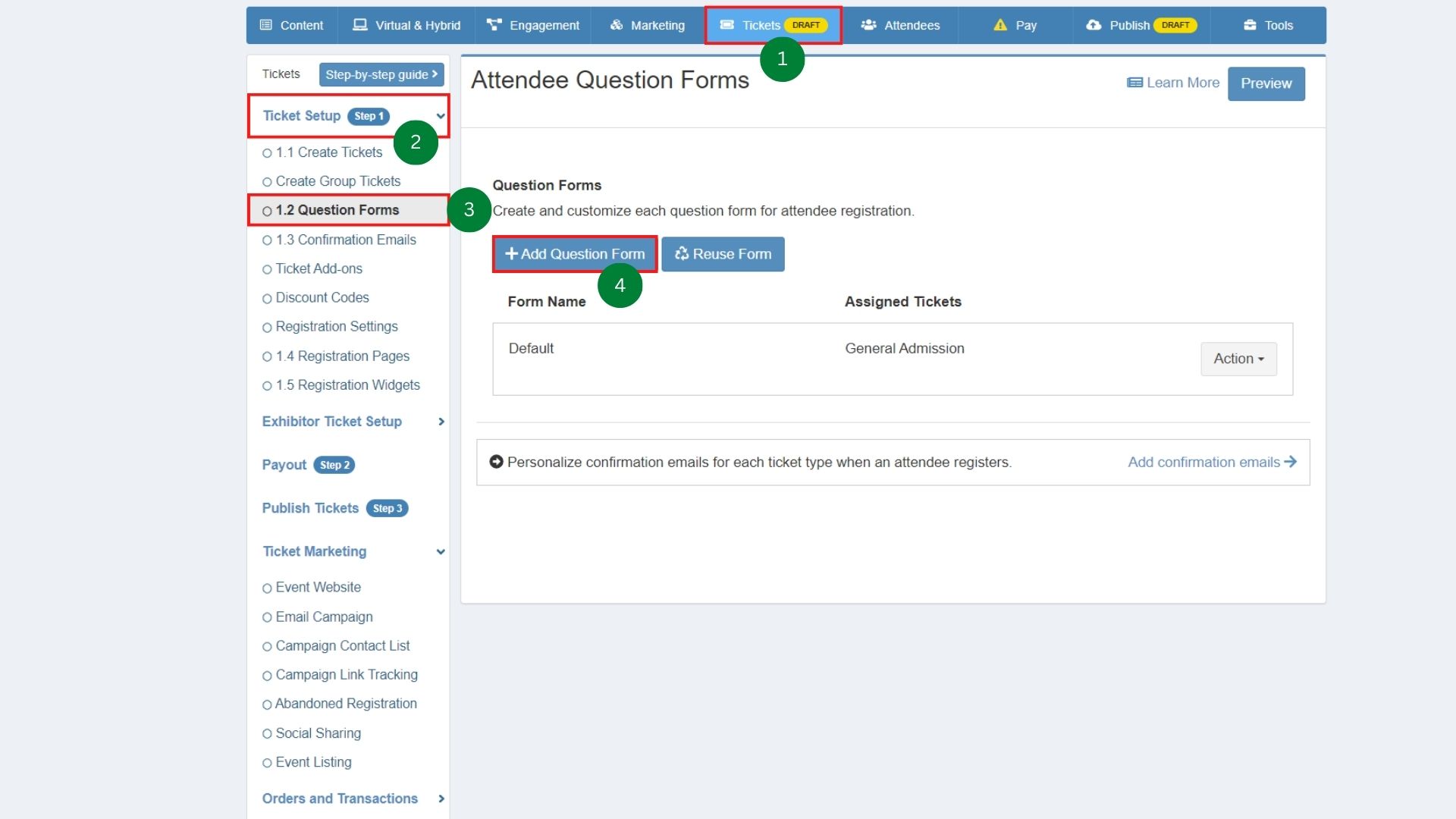Click the Publish cloud upload icon
1456x819 pixels.
tap(1092, 25)
